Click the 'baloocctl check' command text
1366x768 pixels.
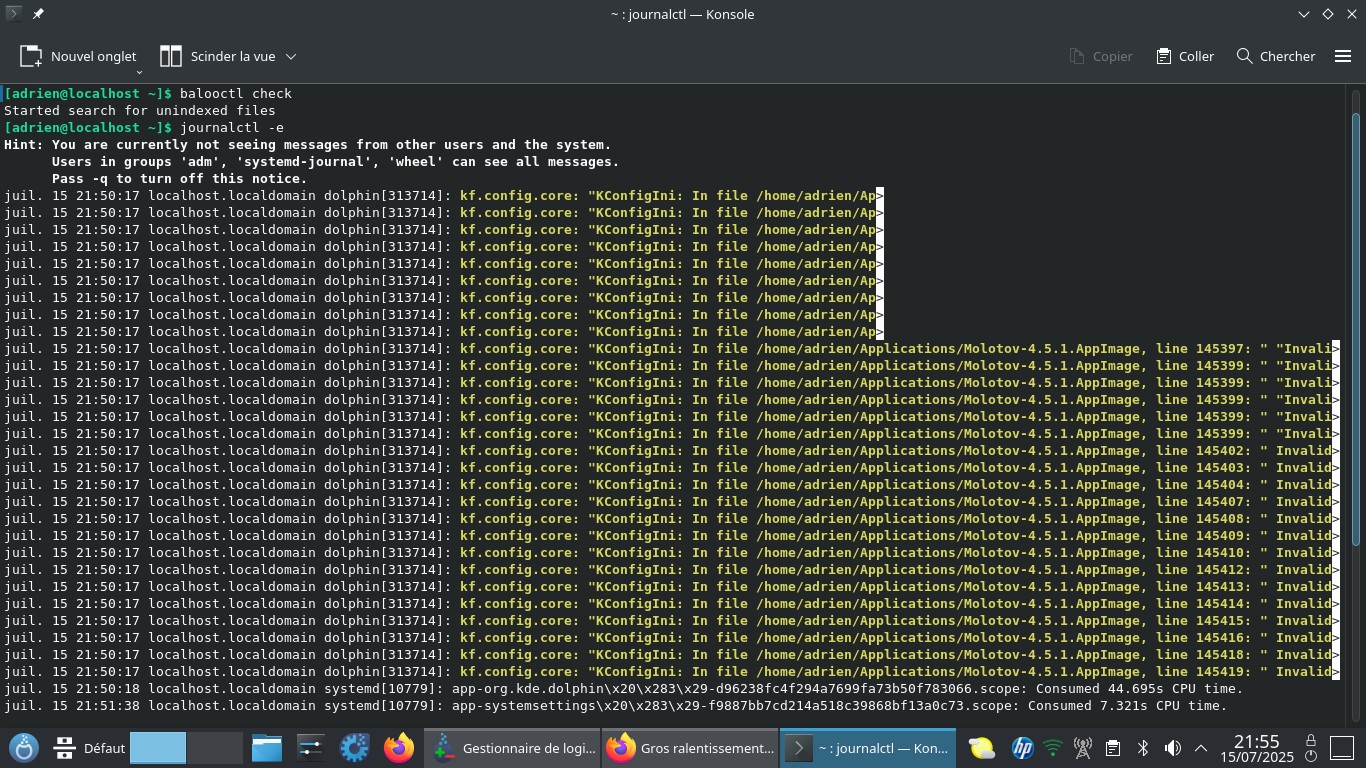point(236,93)
